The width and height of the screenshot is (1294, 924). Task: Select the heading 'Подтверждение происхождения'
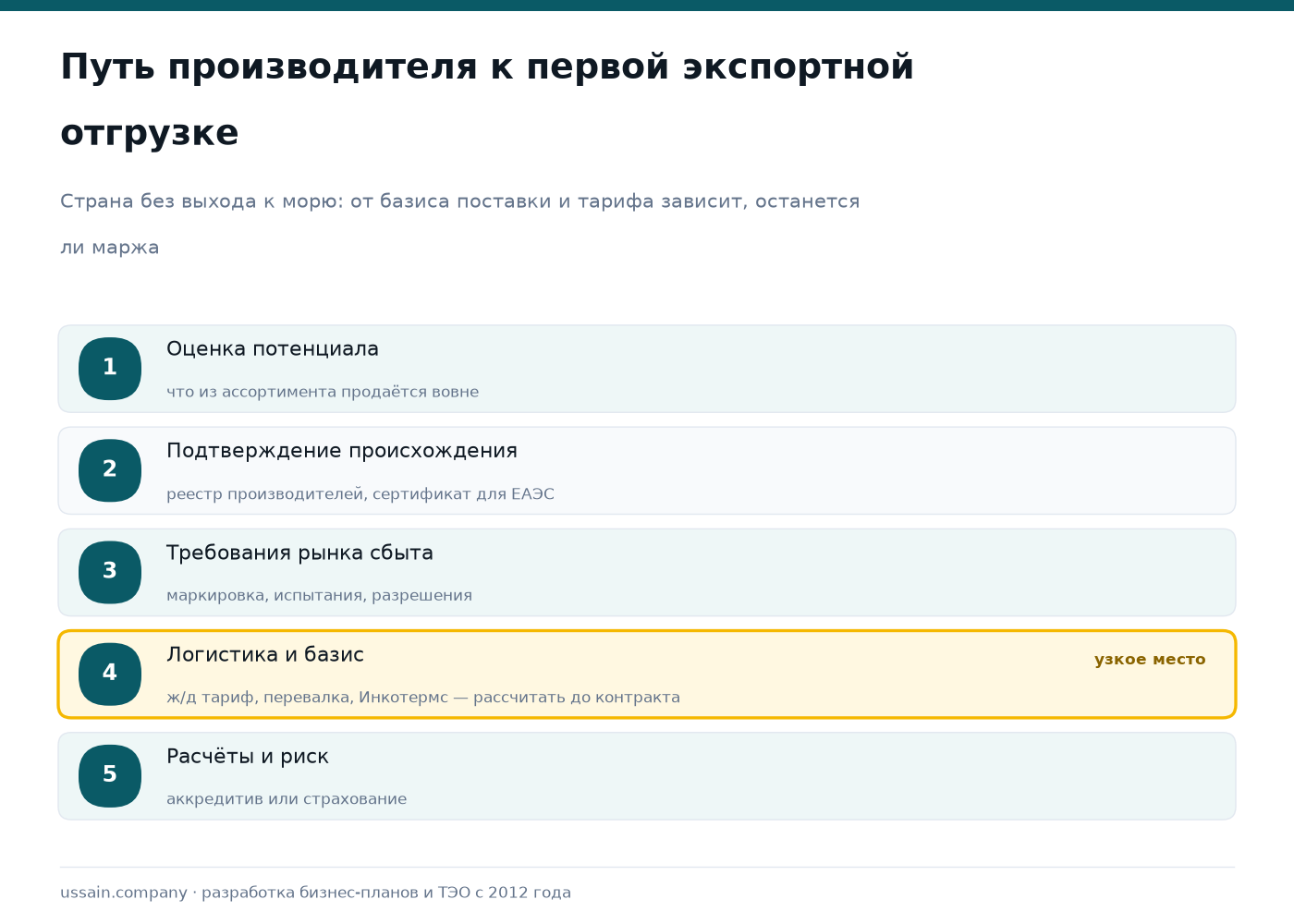coord(342,451)
